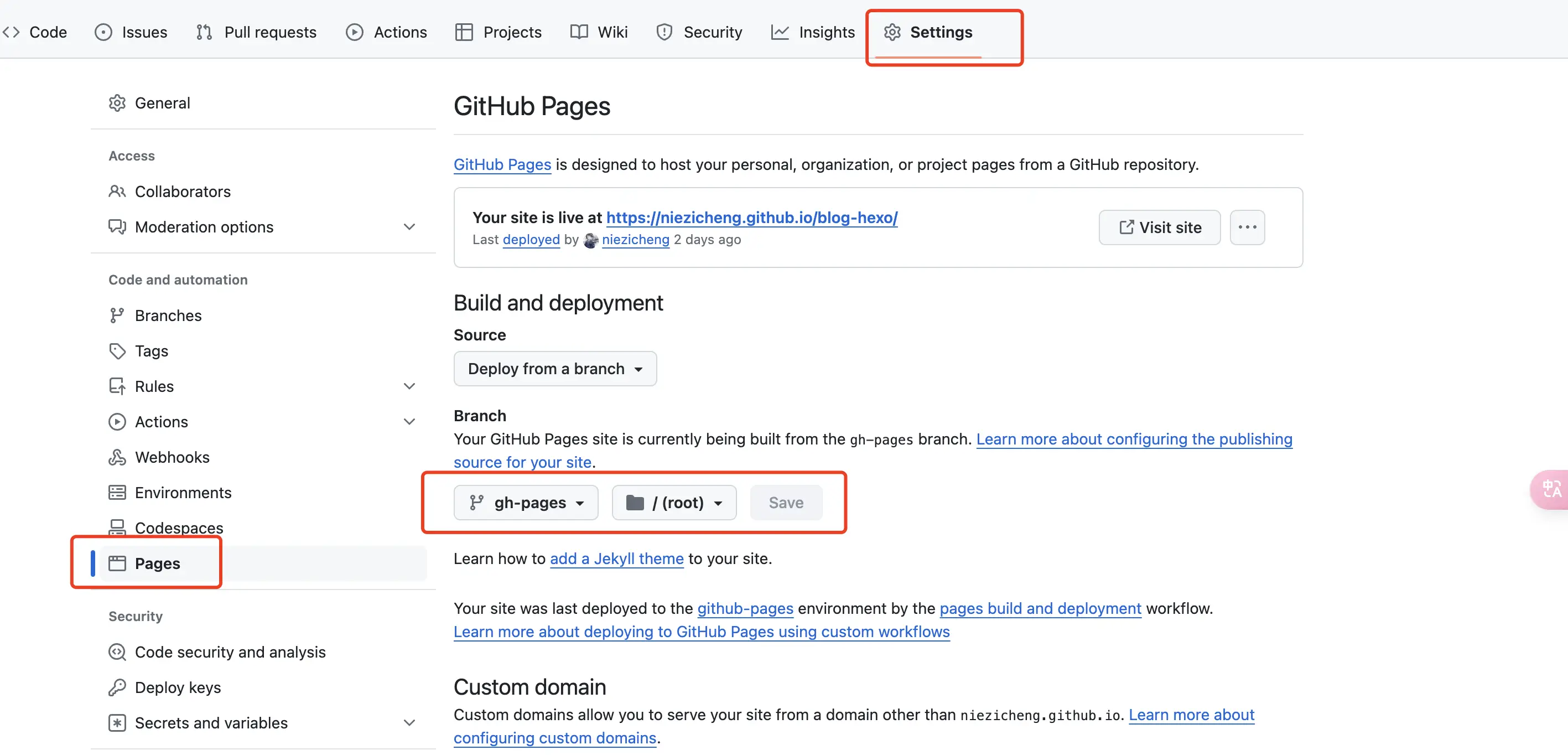Viewport: 1568px width, 755px height.
Task: Open 'pages build and deployment' workflow link
Action: (x=1040, y=608)
